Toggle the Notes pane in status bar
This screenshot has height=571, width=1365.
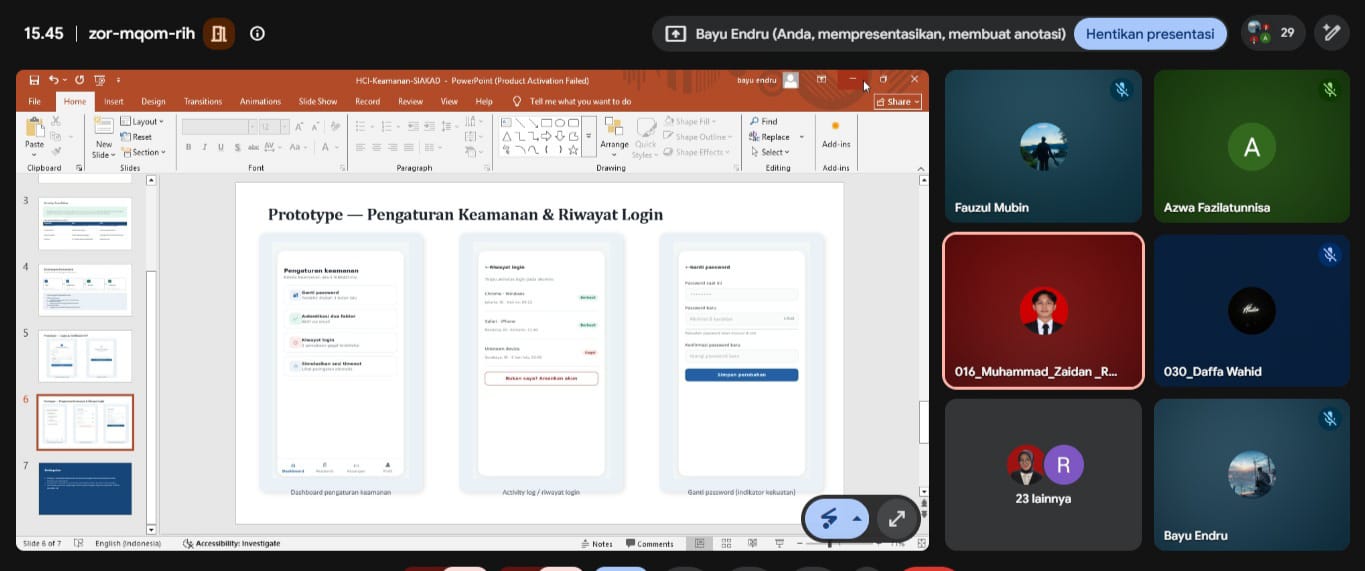click(597, 544)
